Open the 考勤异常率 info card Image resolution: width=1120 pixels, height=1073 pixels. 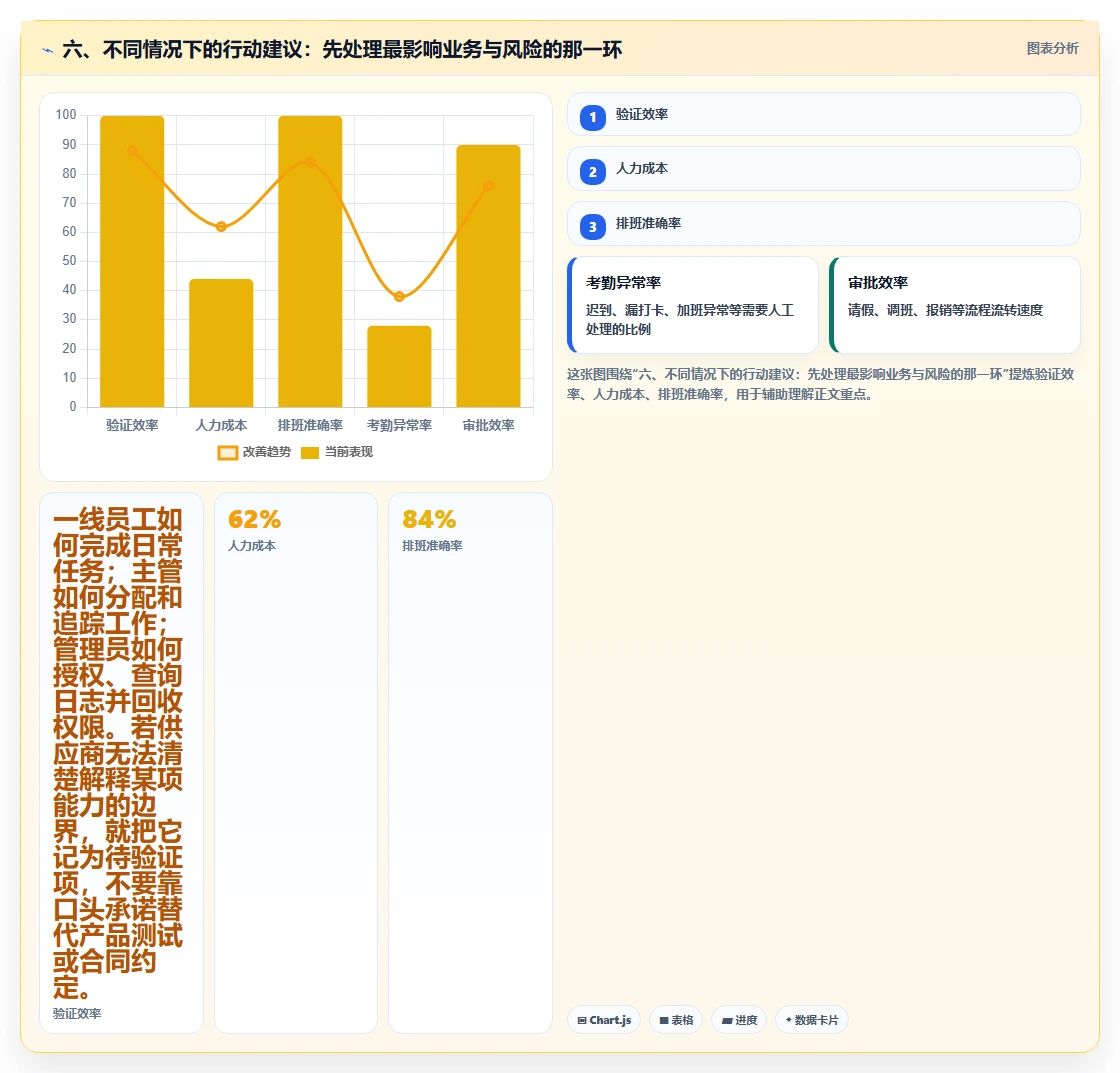(693, 305)
